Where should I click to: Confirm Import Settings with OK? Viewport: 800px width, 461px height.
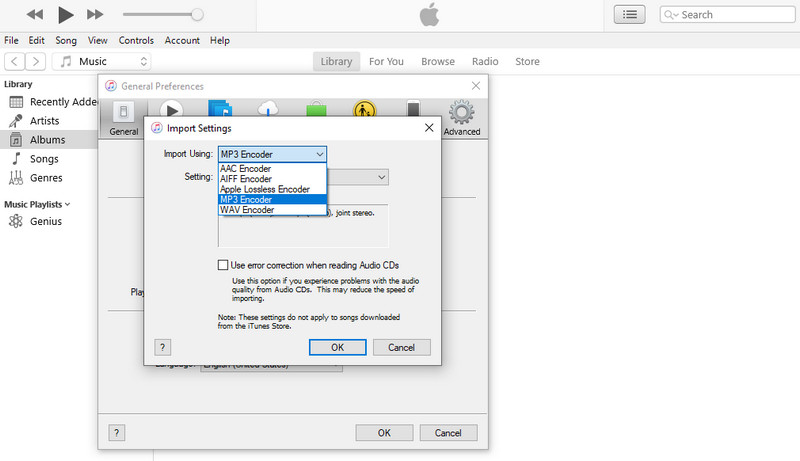coord(337,347)
